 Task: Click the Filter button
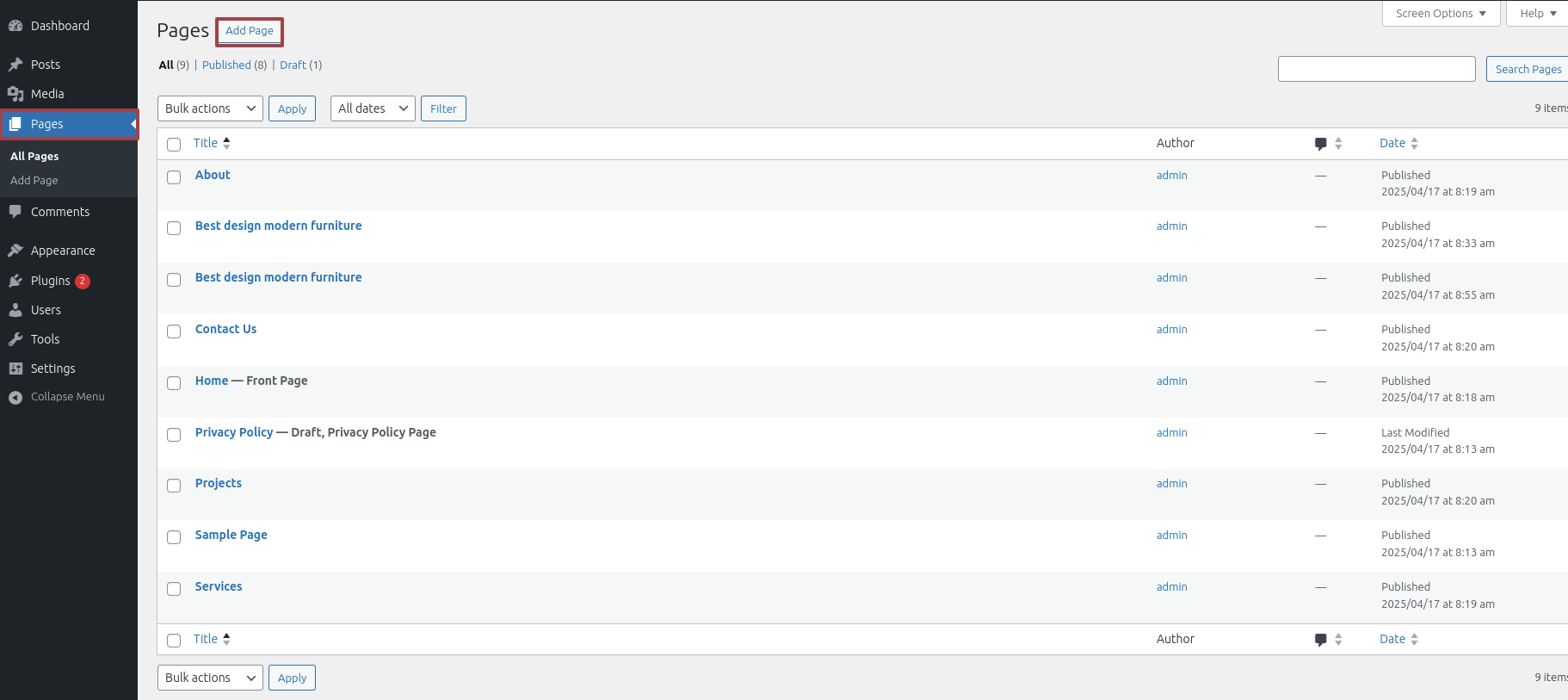click(443, 108)
